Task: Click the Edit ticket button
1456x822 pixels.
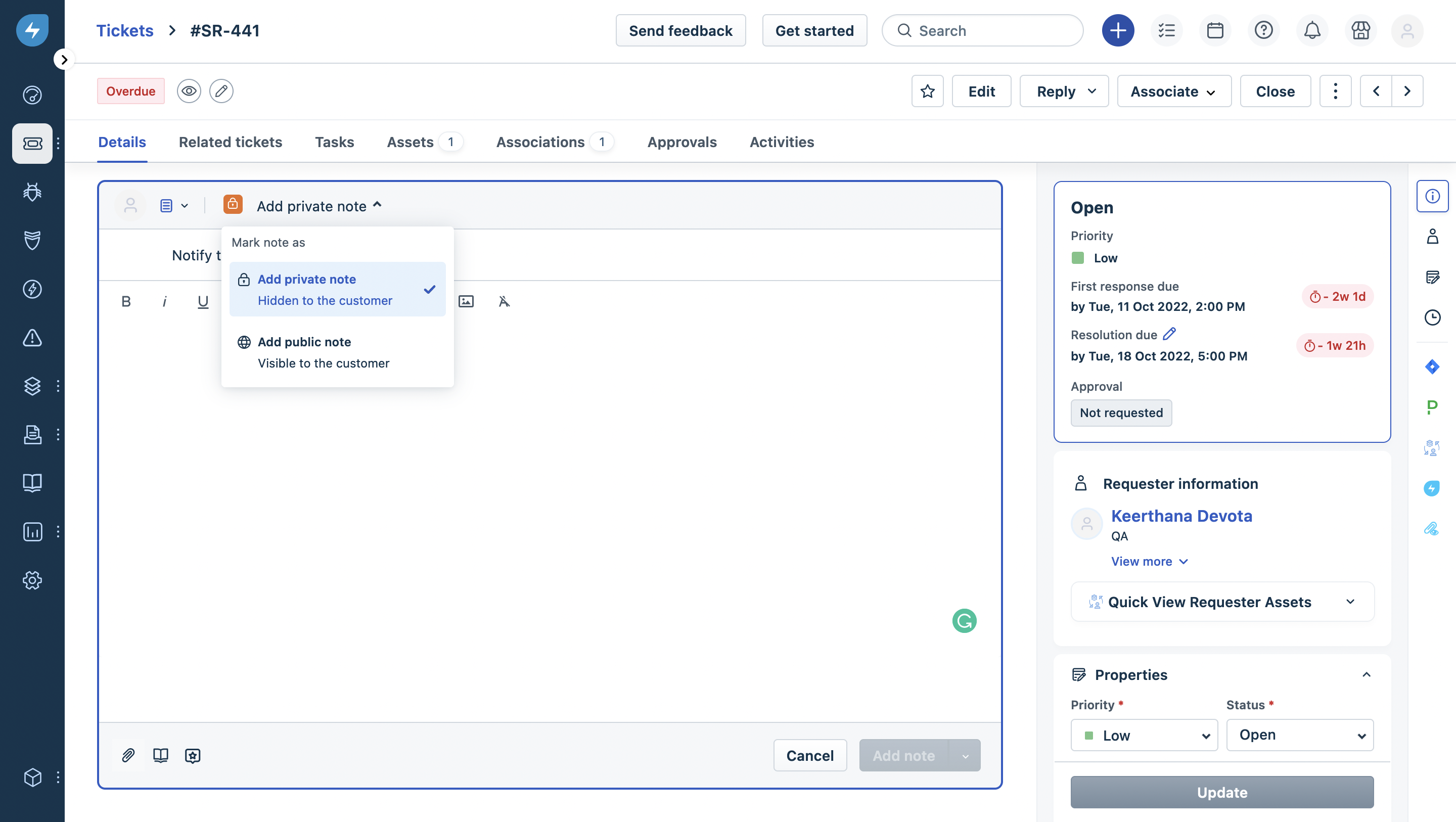Action: coord(981,91)
